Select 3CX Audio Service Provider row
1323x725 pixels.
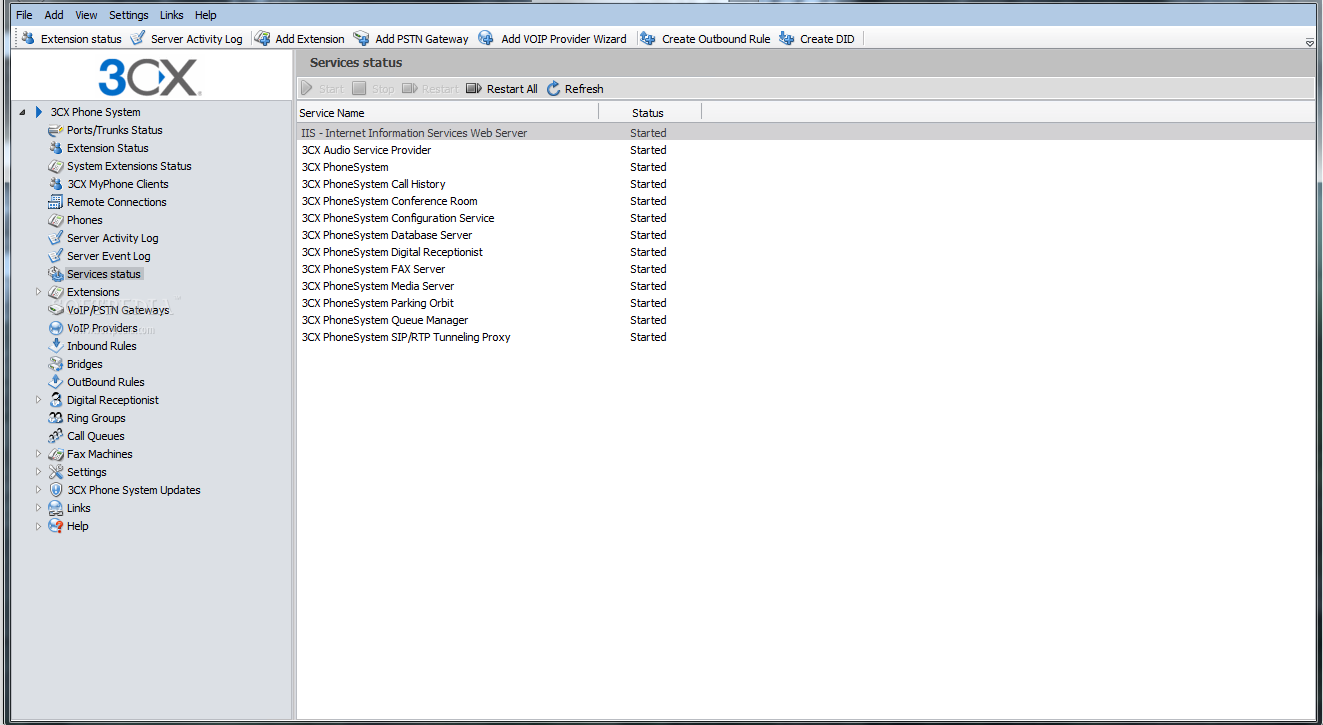coord(806,150)
